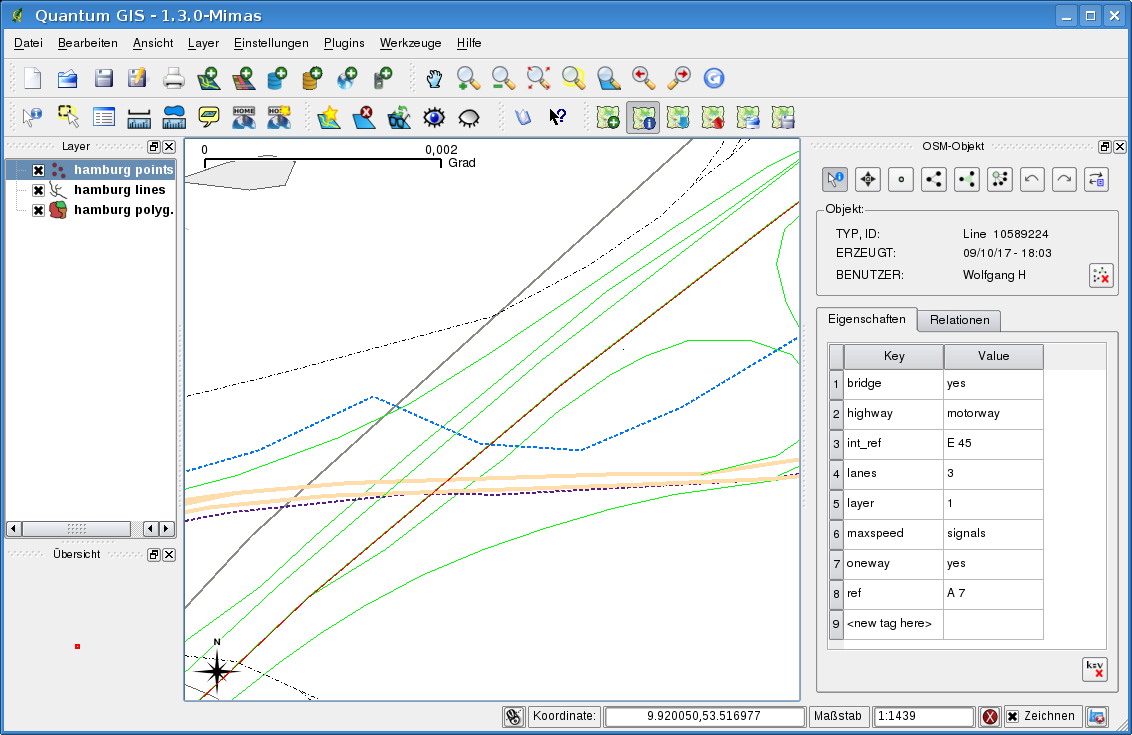The width and height of the screenshot is (1132, 735).
Task: Show all layers using open eye icon
Action: (434, 117)
